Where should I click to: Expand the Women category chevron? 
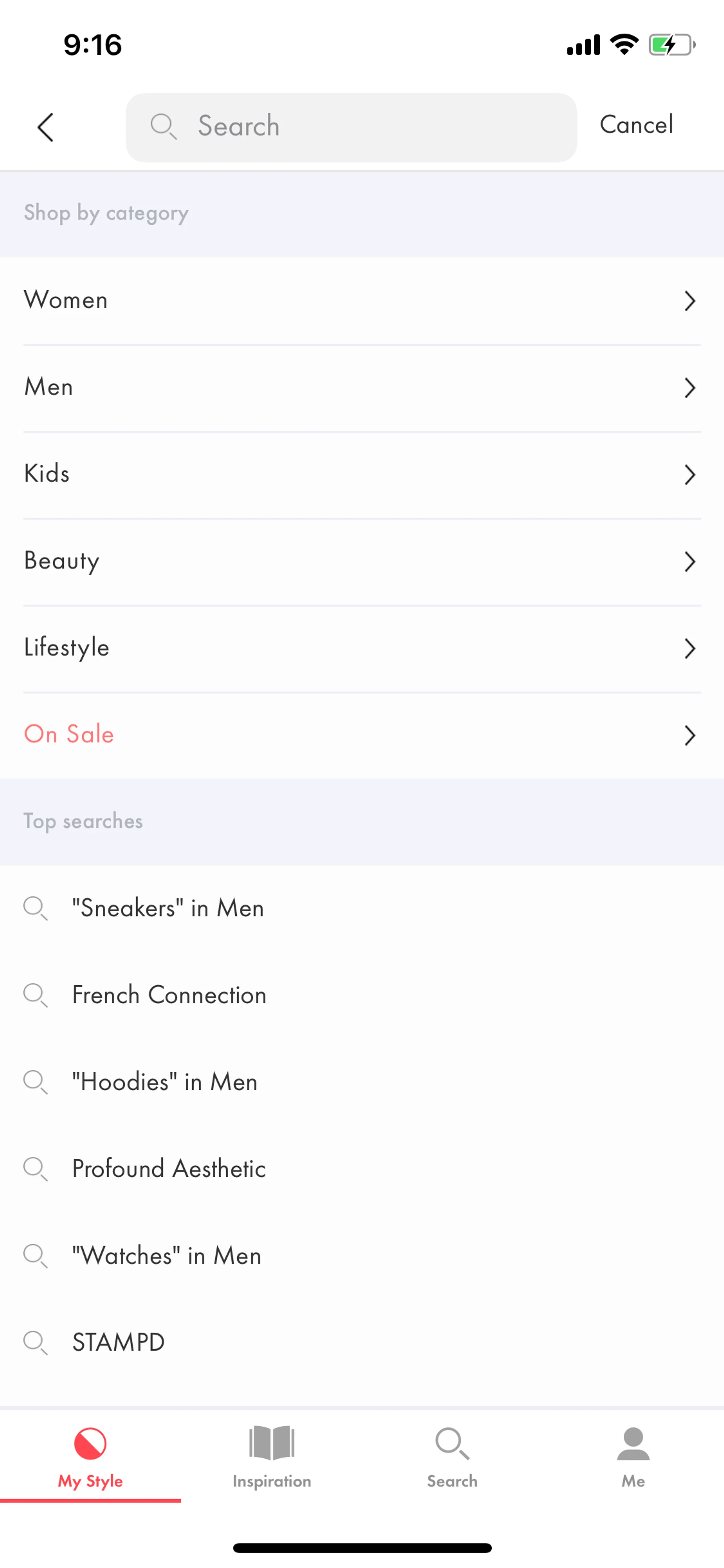(689, 301)
